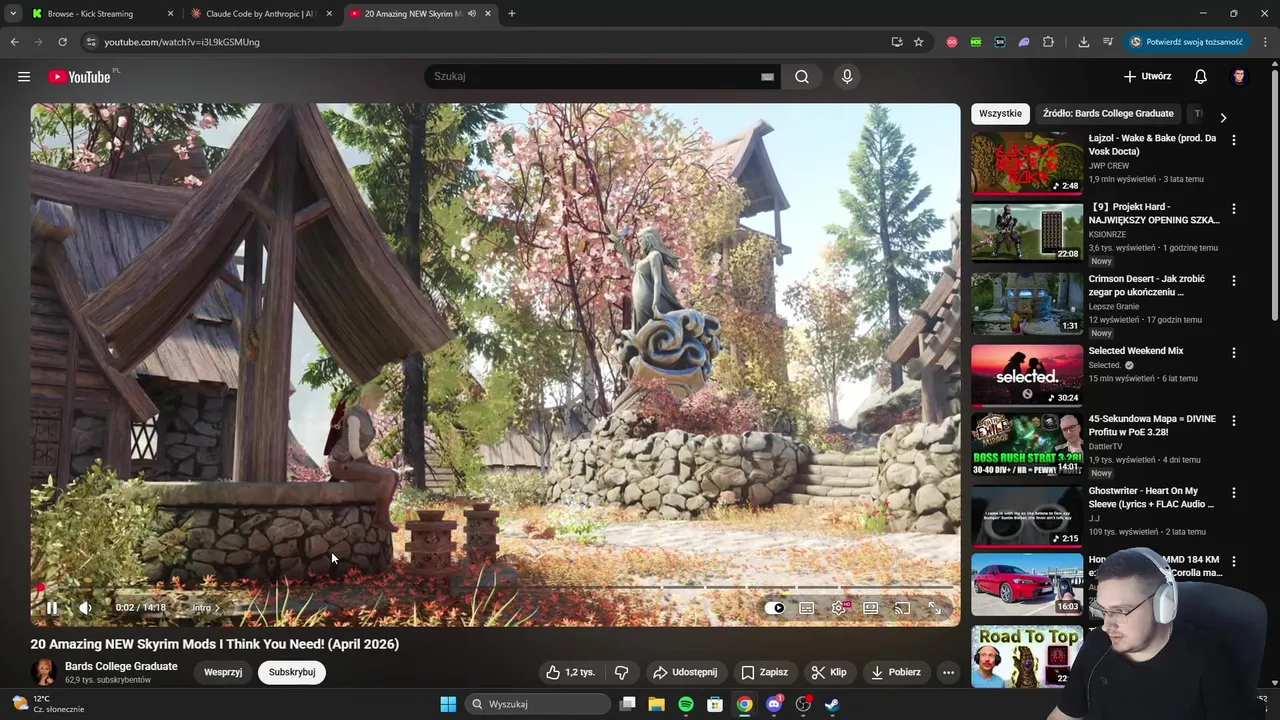
Task: Open YouTube notifications bell
Action: pyautogui.click(x=1201, y=77)
